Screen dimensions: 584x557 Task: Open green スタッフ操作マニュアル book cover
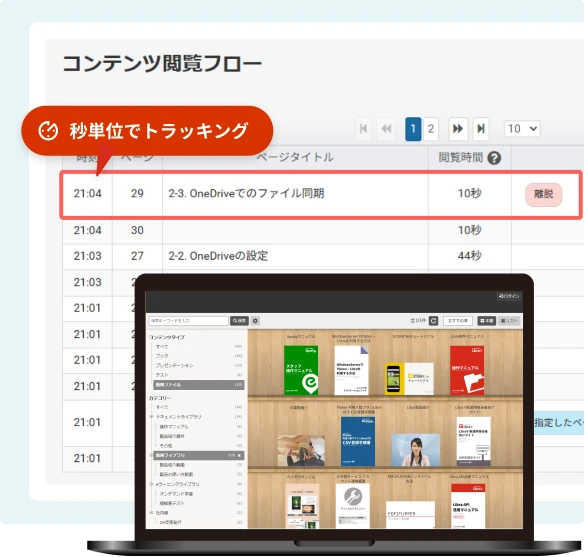(x=301, y=370)
